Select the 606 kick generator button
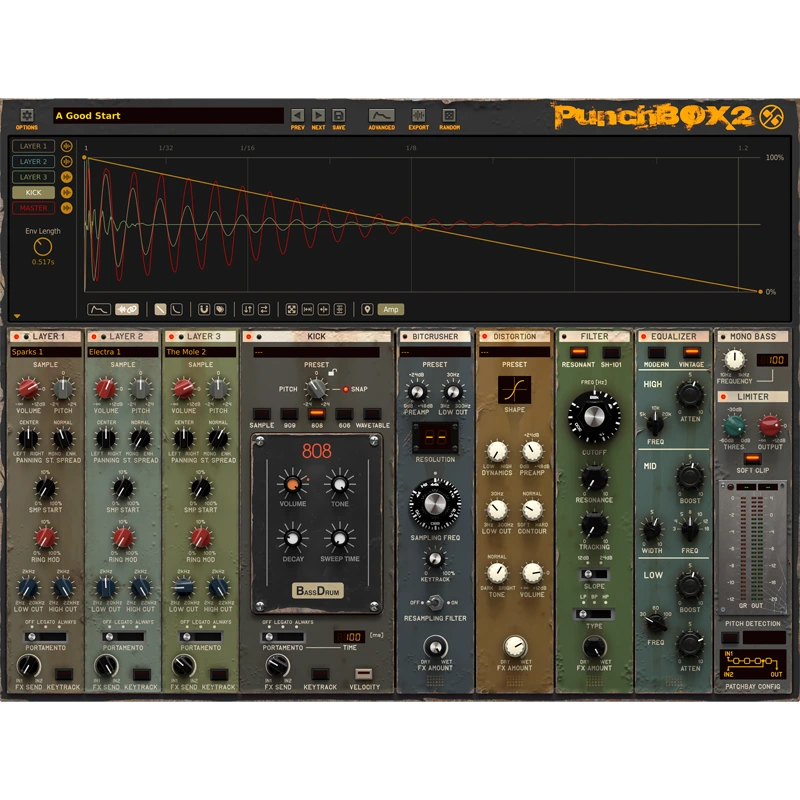The height and width of the screenshot is (800, 800). (344, 414)
